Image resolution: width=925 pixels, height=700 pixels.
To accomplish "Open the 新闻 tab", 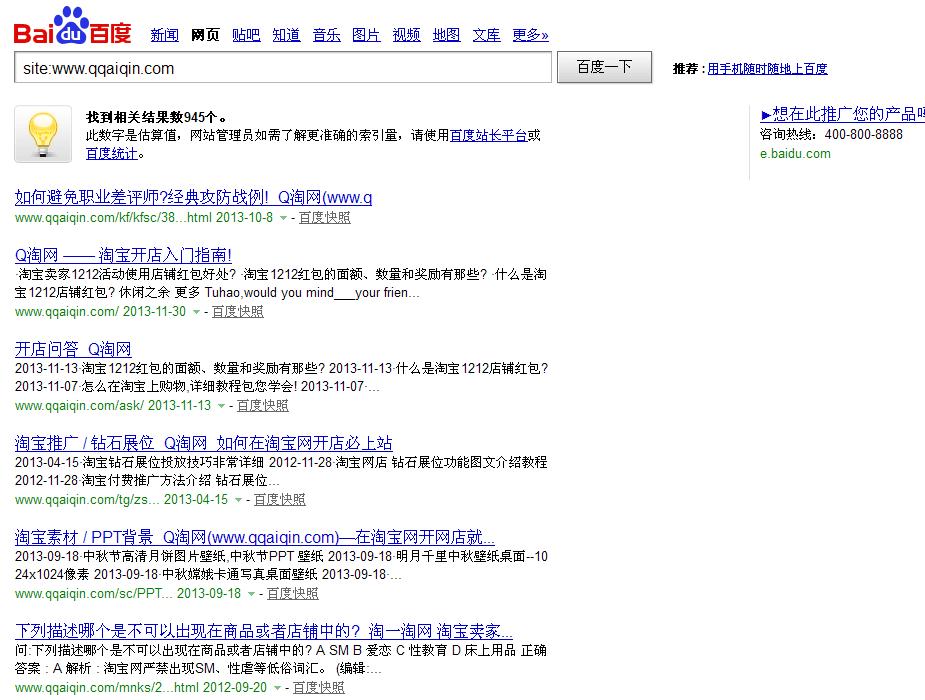I will click(165, 35).
